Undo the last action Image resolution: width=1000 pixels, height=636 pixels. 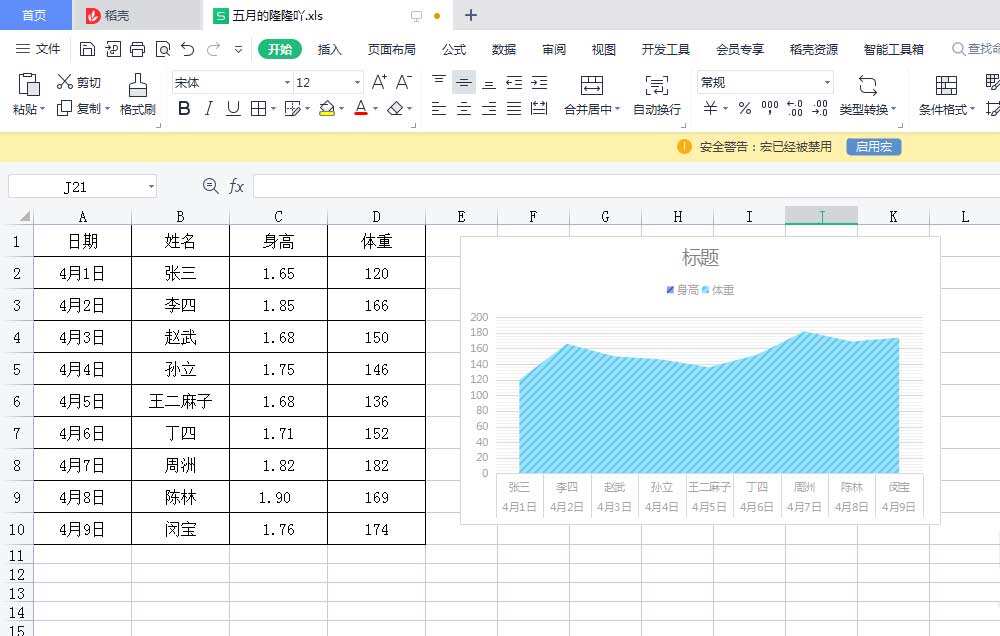[188, 49]
